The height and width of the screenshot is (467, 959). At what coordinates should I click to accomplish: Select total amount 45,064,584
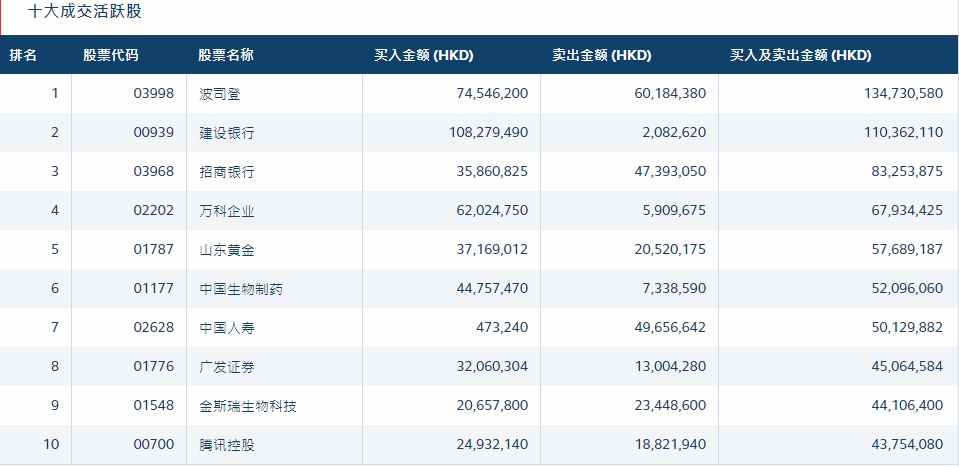click(908, 367)
